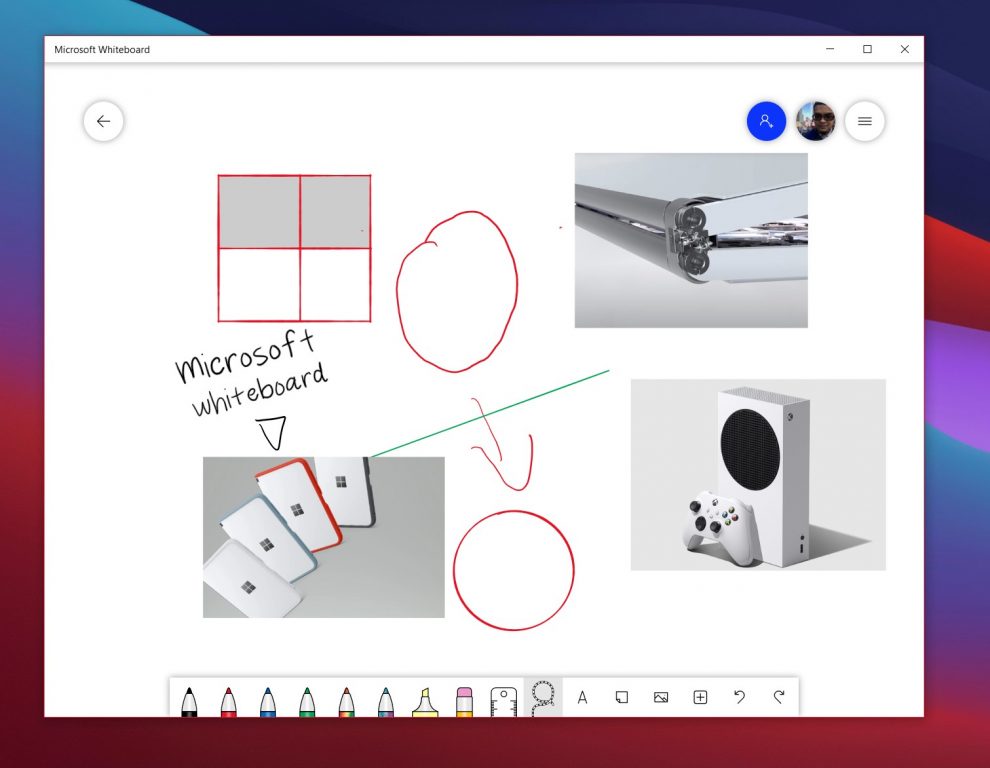Screen dimensions: 990x768
Task: Redo the last action
Action: tap(779, 697)
